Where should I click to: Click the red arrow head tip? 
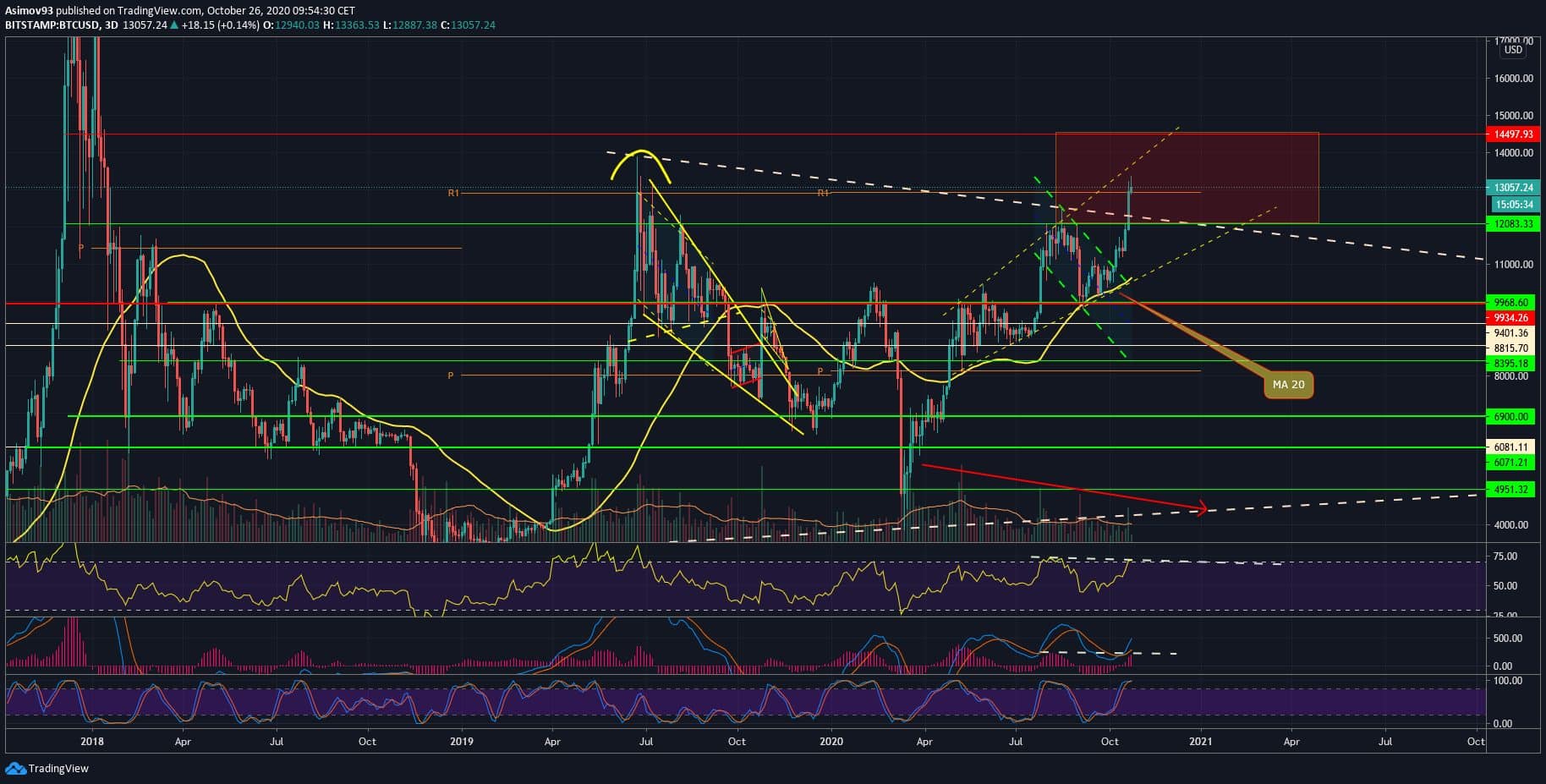(x=1204, y=508)
